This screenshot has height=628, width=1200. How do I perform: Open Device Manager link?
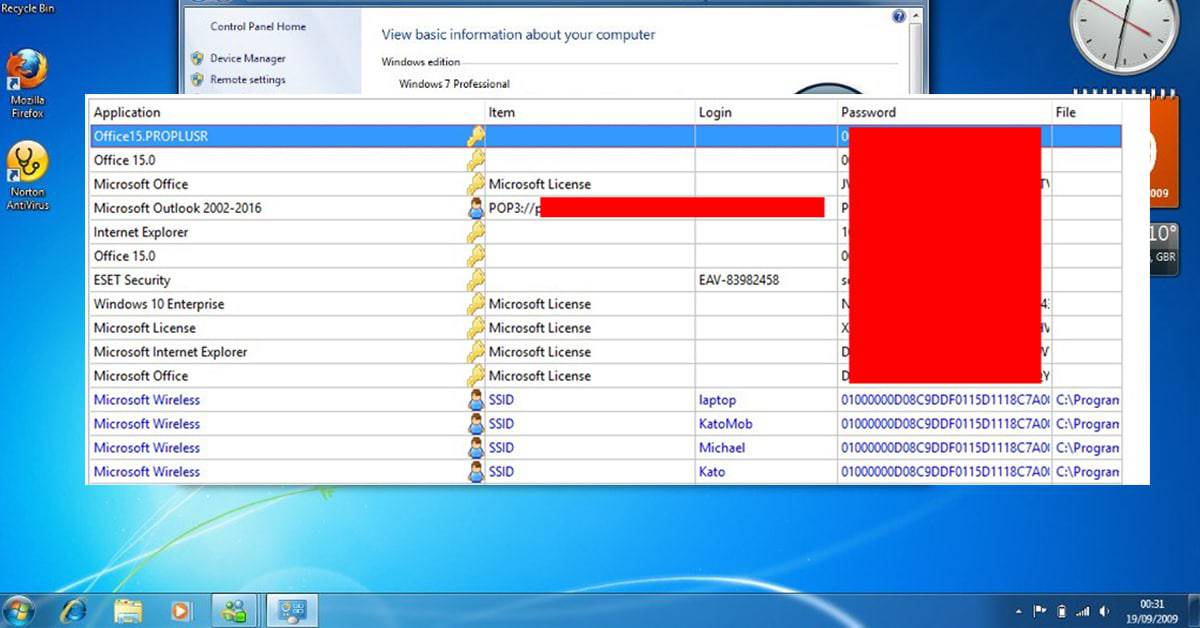[247, 59]
